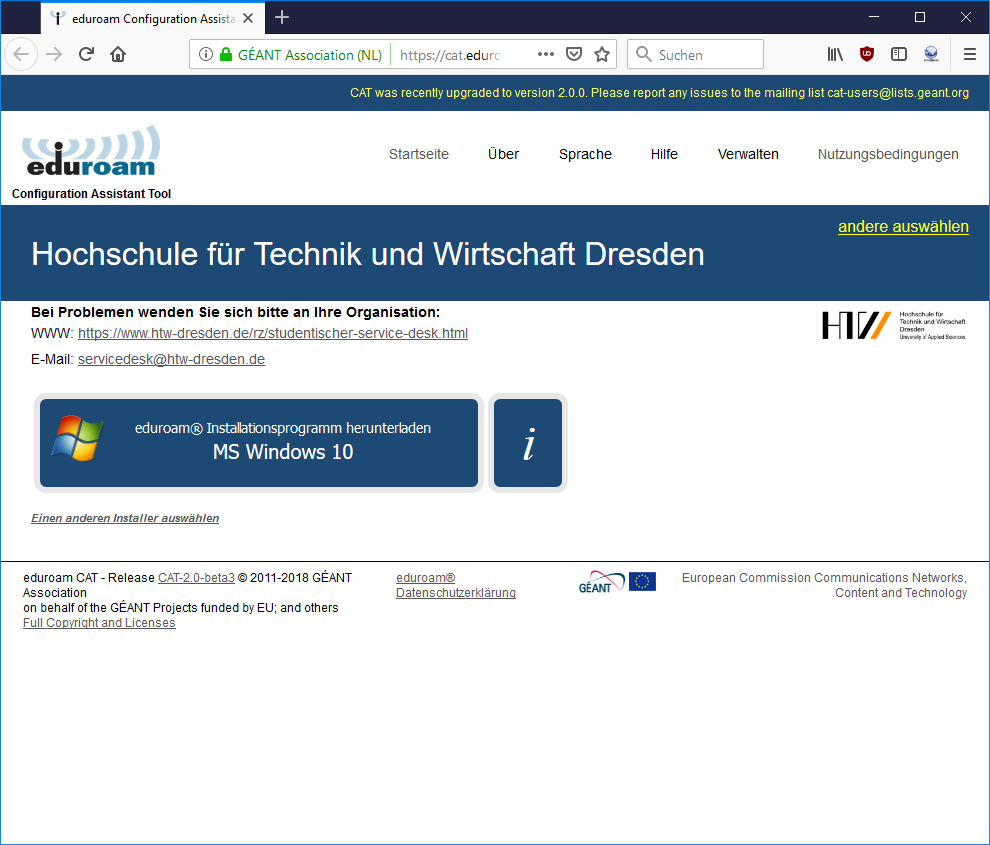Click the 'Hochschule für Technik und Wirtschaft Dresden' heading
The height and width of the screenshot is (845, 990).
coord(368,254)
